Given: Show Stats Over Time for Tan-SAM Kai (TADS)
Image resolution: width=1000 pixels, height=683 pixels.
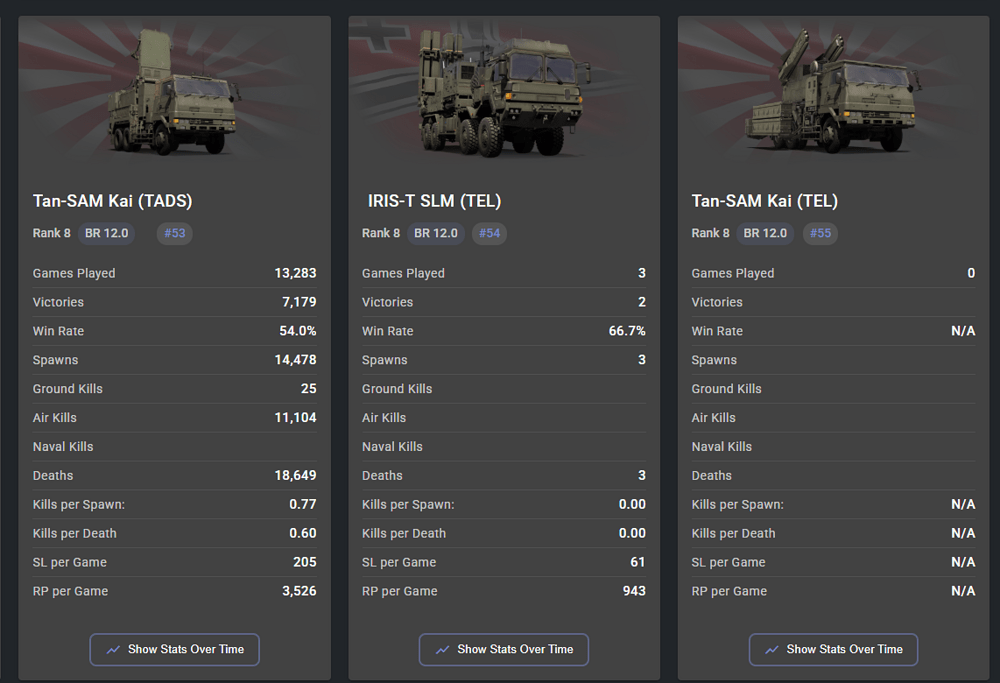Looking at the screenshot, I should coord(175,649).
